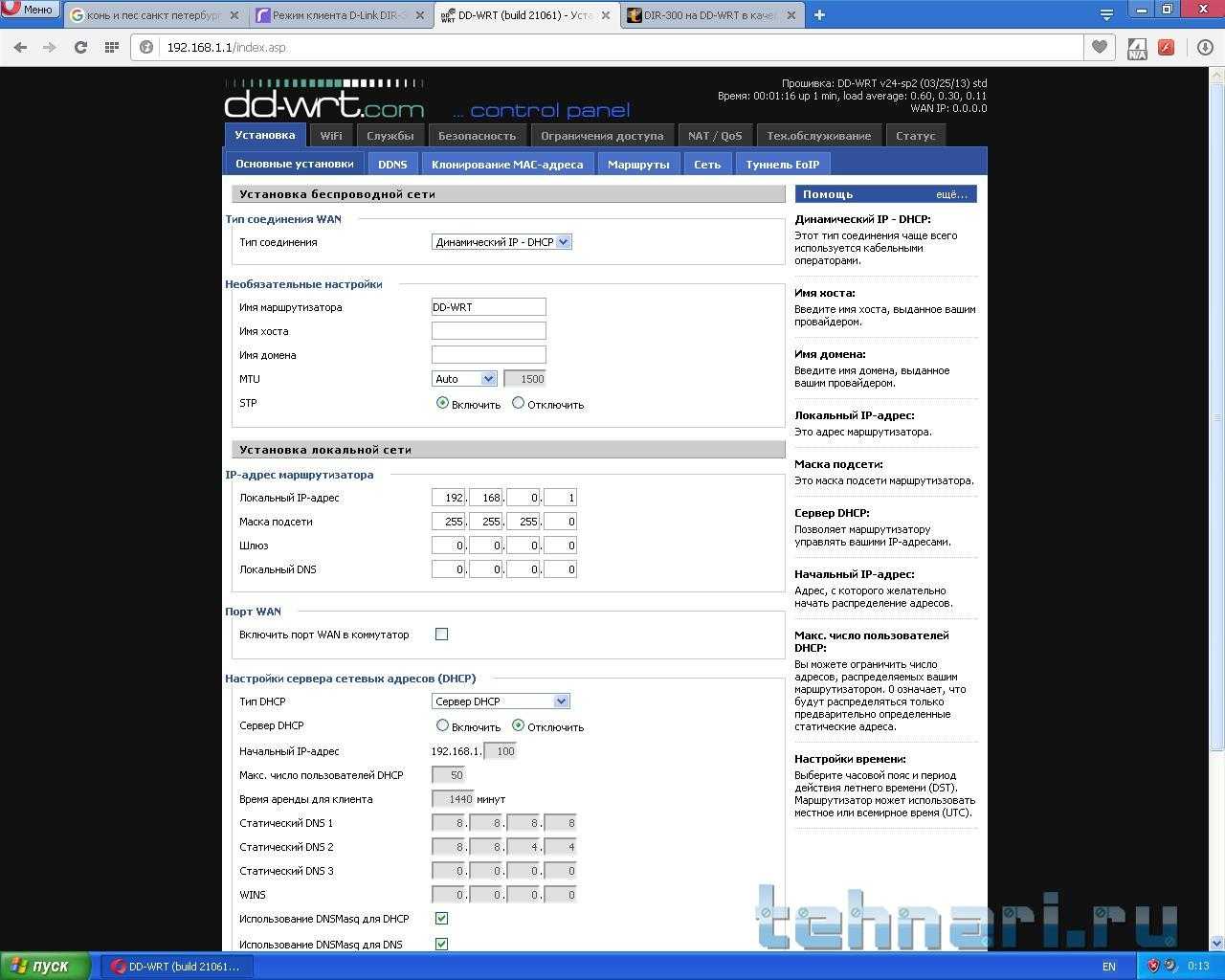Viewport: 1225px width, 980px height.
Task: Open the Тип DHCP dropdown
Action: click(x=501, y=702)
